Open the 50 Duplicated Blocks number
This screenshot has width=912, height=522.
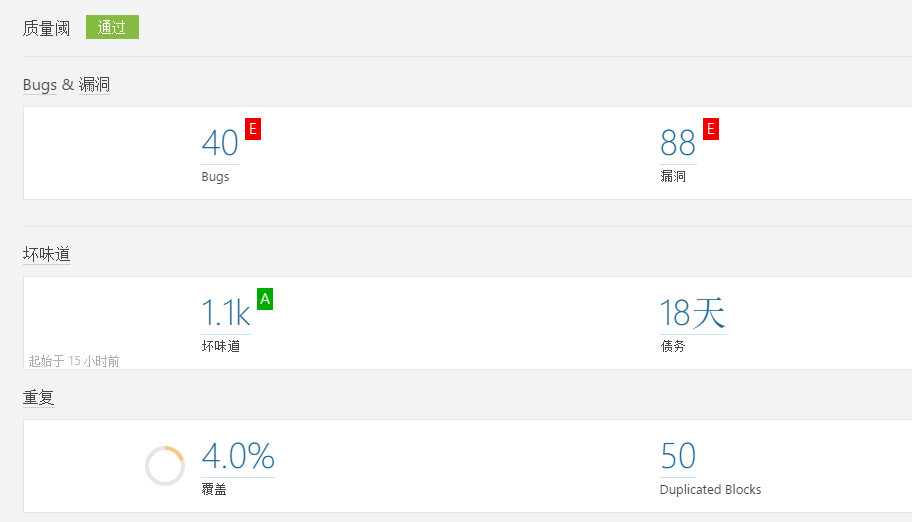point(678,456)
